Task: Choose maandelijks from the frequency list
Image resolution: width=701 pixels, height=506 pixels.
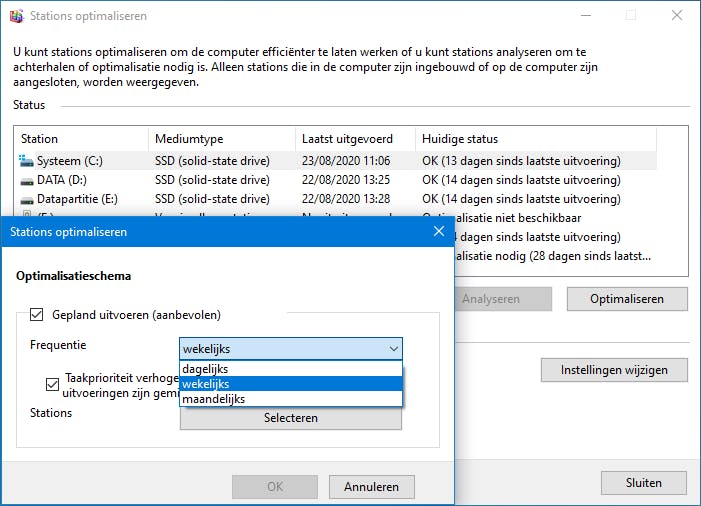Action: point(291,399)
